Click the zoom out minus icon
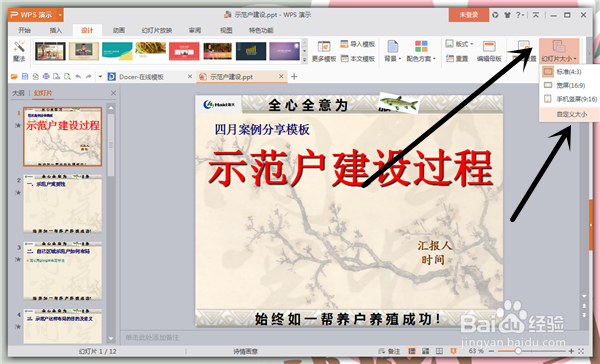This screenshot has width=600, height=364. pyautogui.click(x=491, y=351)
